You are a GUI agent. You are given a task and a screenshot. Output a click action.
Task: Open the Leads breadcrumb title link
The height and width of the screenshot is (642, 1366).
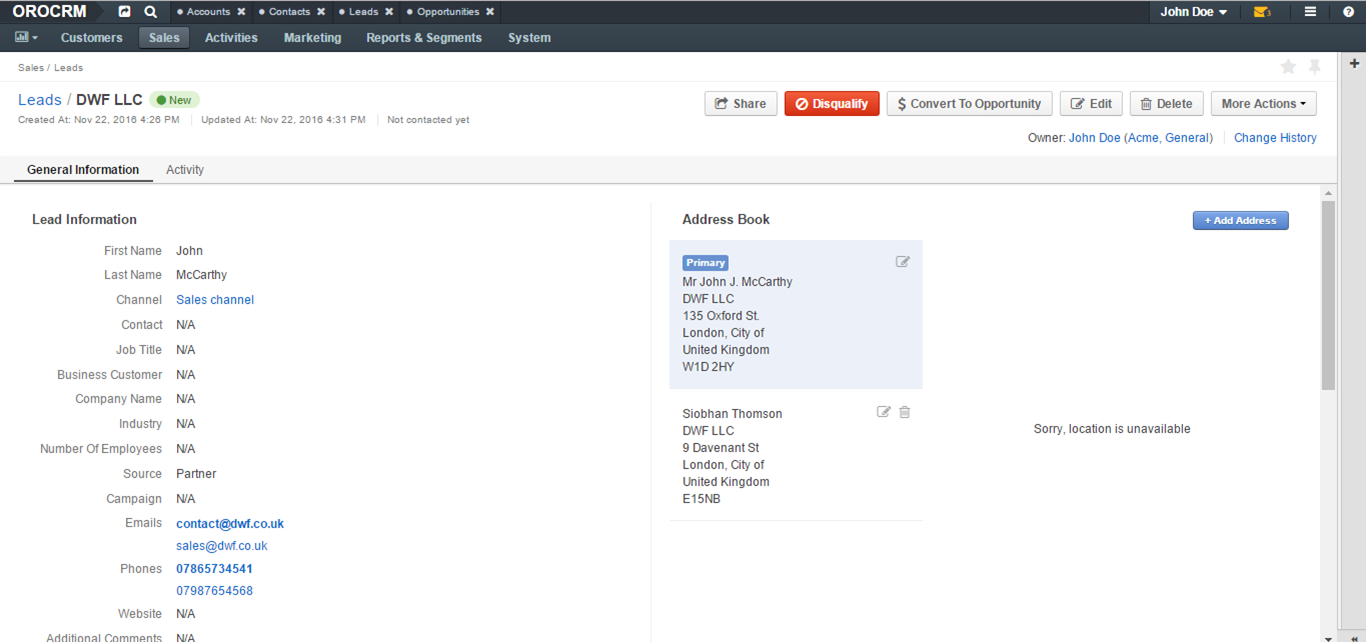40,100
